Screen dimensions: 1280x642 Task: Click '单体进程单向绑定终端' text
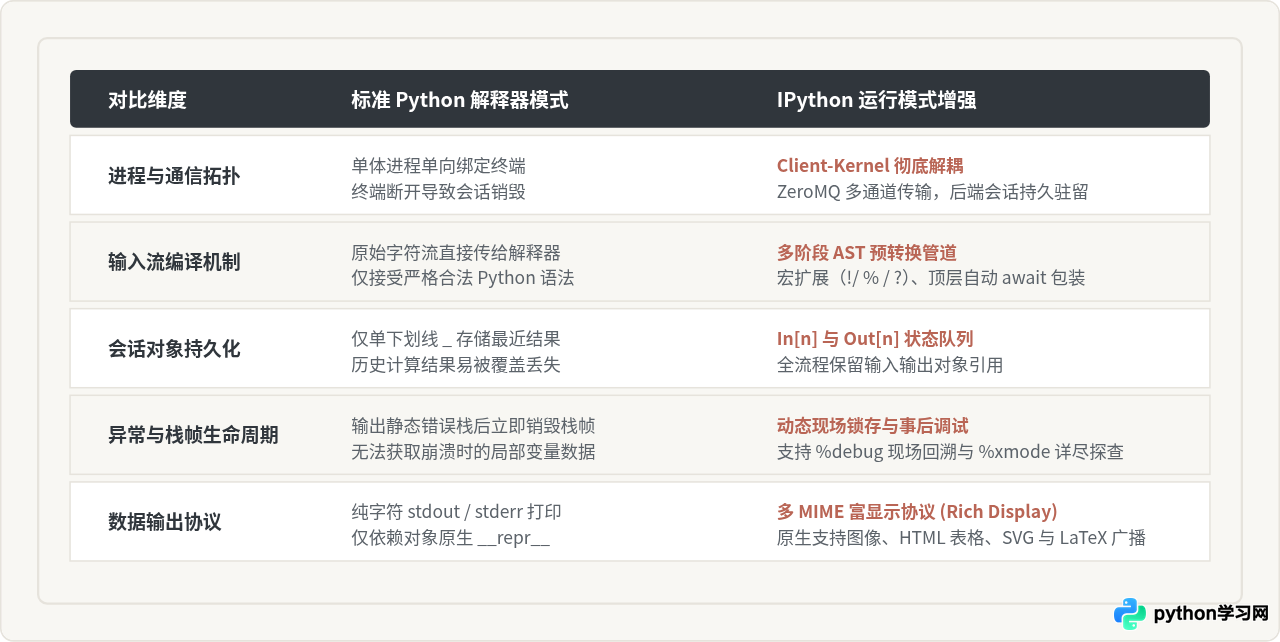tap(438, 165)
